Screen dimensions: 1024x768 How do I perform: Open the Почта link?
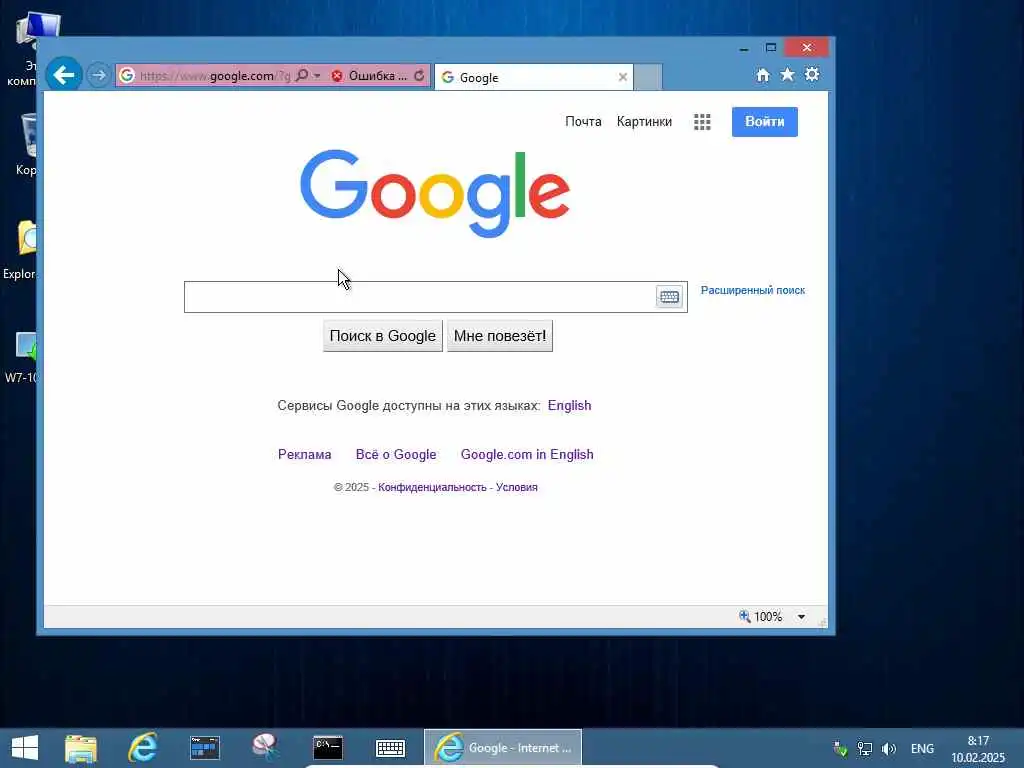point(583,121)
